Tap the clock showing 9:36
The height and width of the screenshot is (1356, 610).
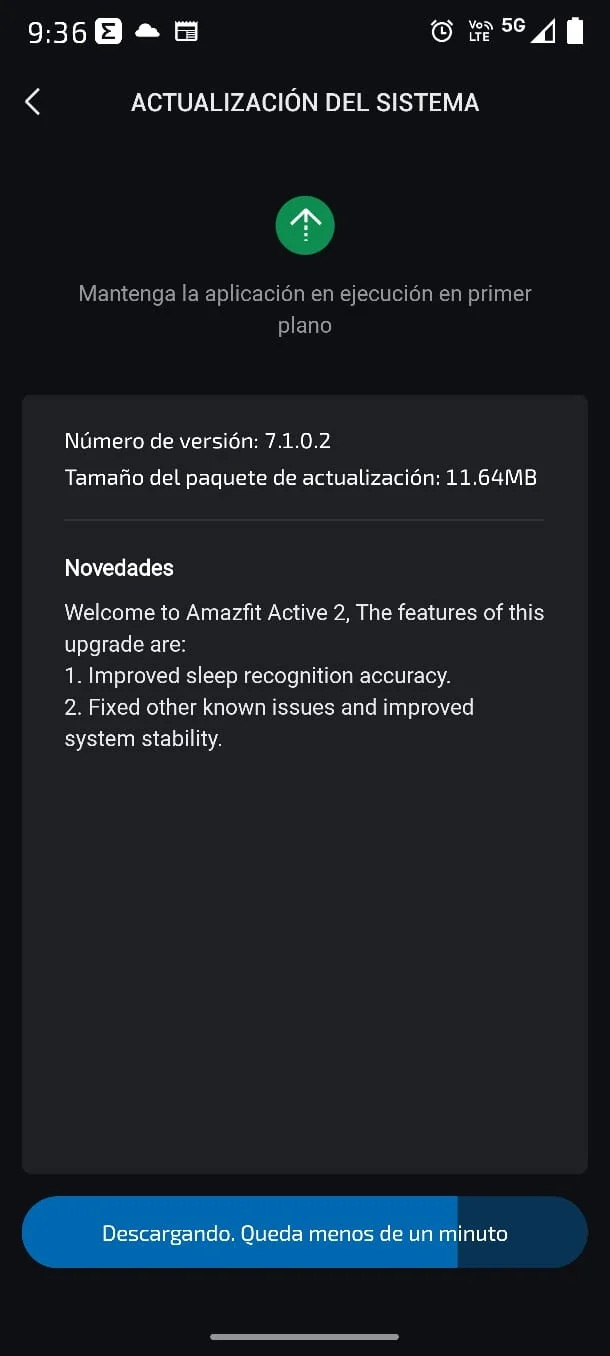click(x=48, y=31)
